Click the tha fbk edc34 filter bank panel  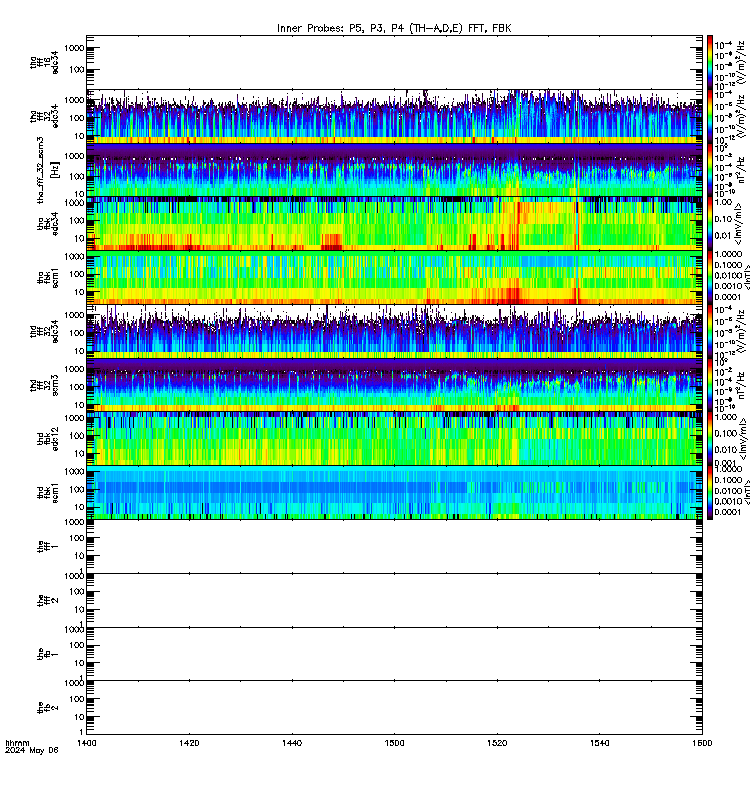[x=394, y=223]
